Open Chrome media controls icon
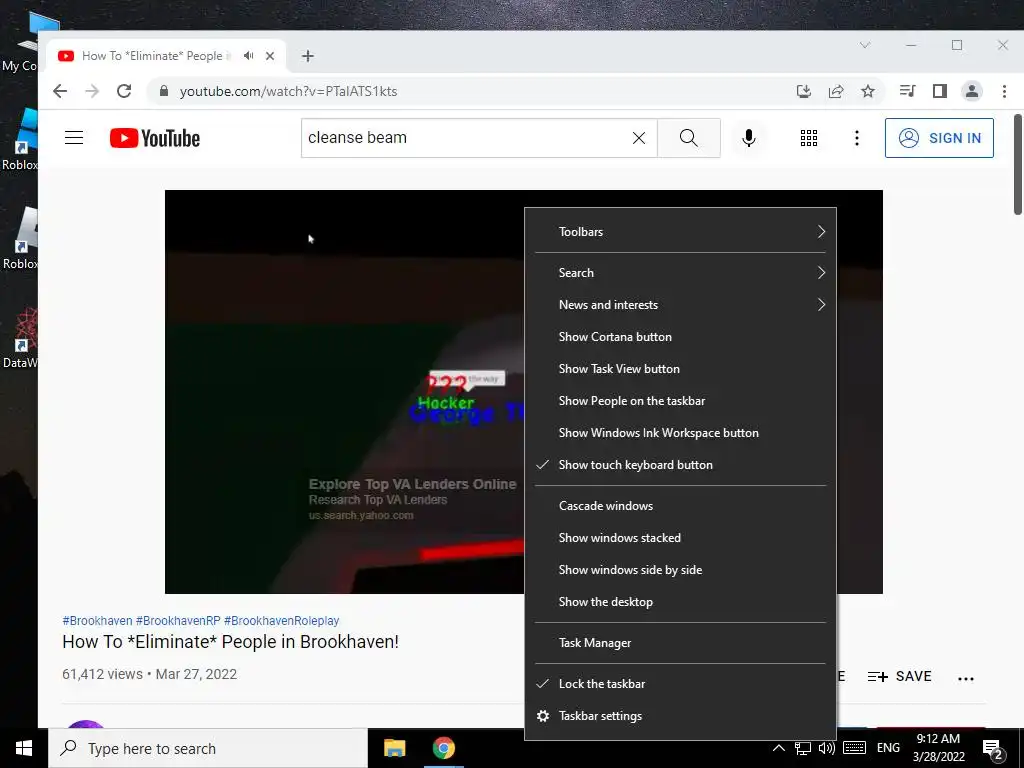Image resolution: width=1024 pixels, height=768 pixels. (x=907, y=91)
